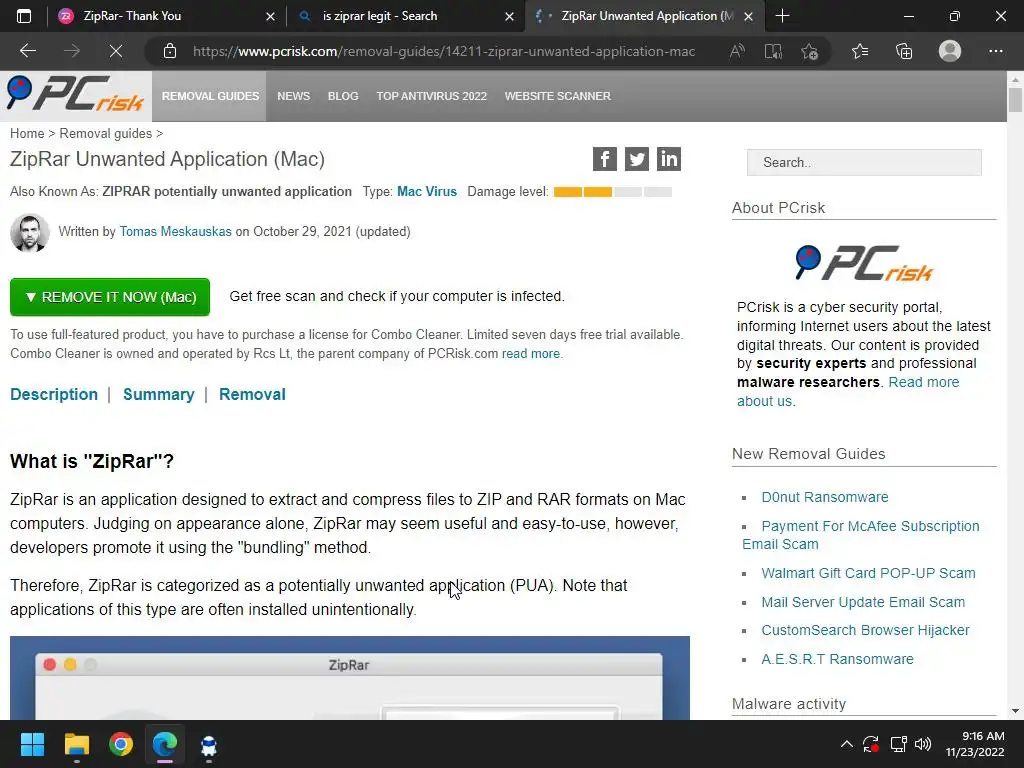Open the Favorites list icon
The width and height of the screenshot is (1024, 768).
coord(860,51)
